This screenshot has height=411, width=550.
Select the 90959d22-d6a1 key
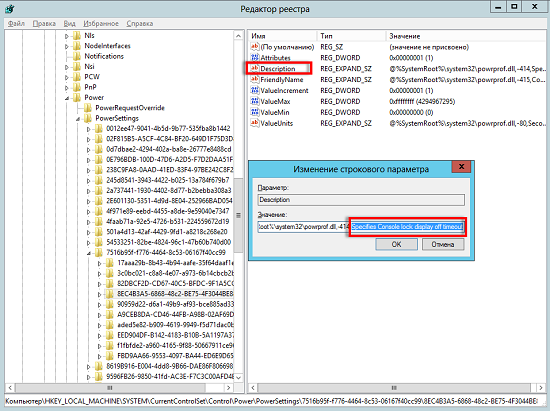tap(175, 304)
